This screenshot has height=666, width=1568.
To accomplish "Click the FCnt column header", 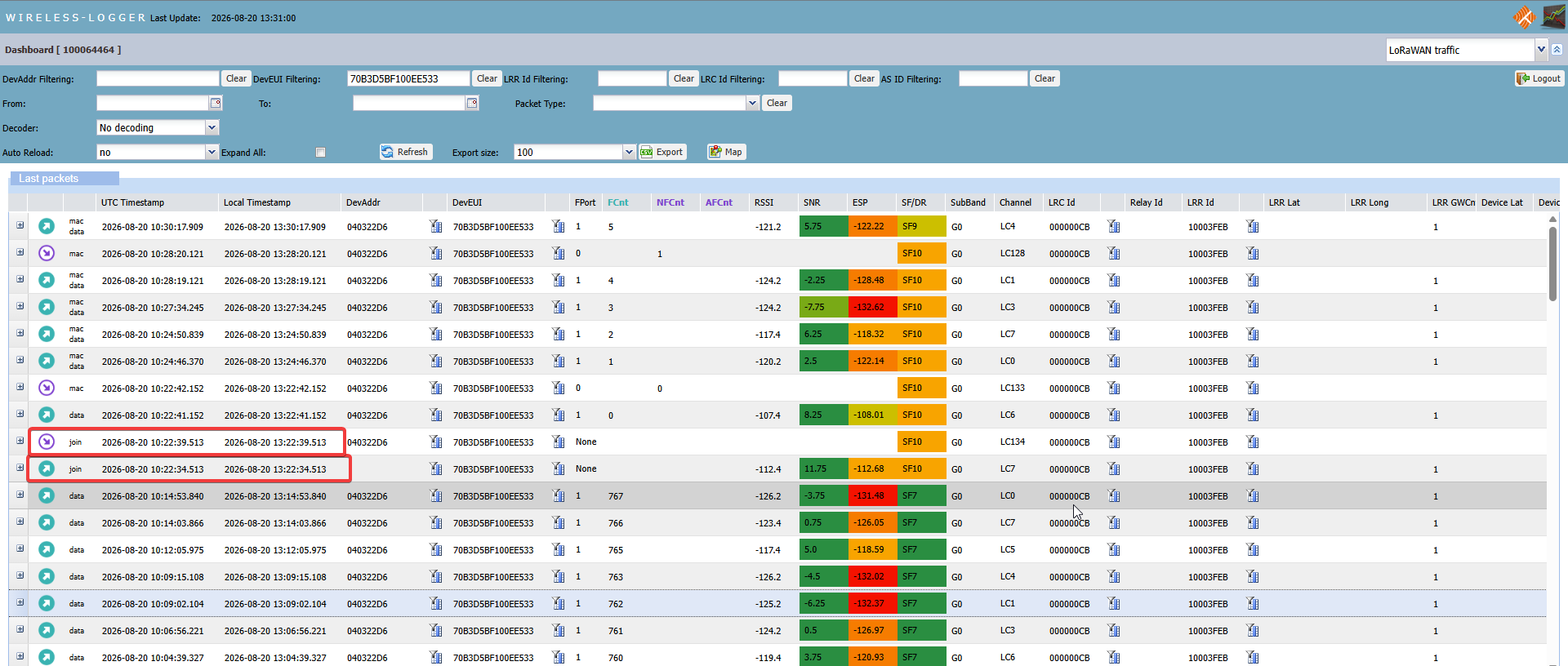I will point(618,202).
